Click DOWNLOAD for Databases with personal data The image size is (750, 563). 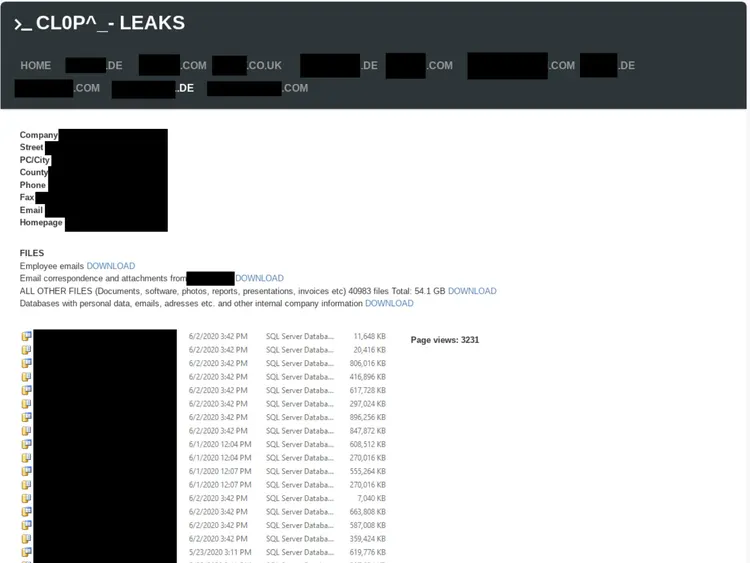pyautogui.click(x=389, y=303)
